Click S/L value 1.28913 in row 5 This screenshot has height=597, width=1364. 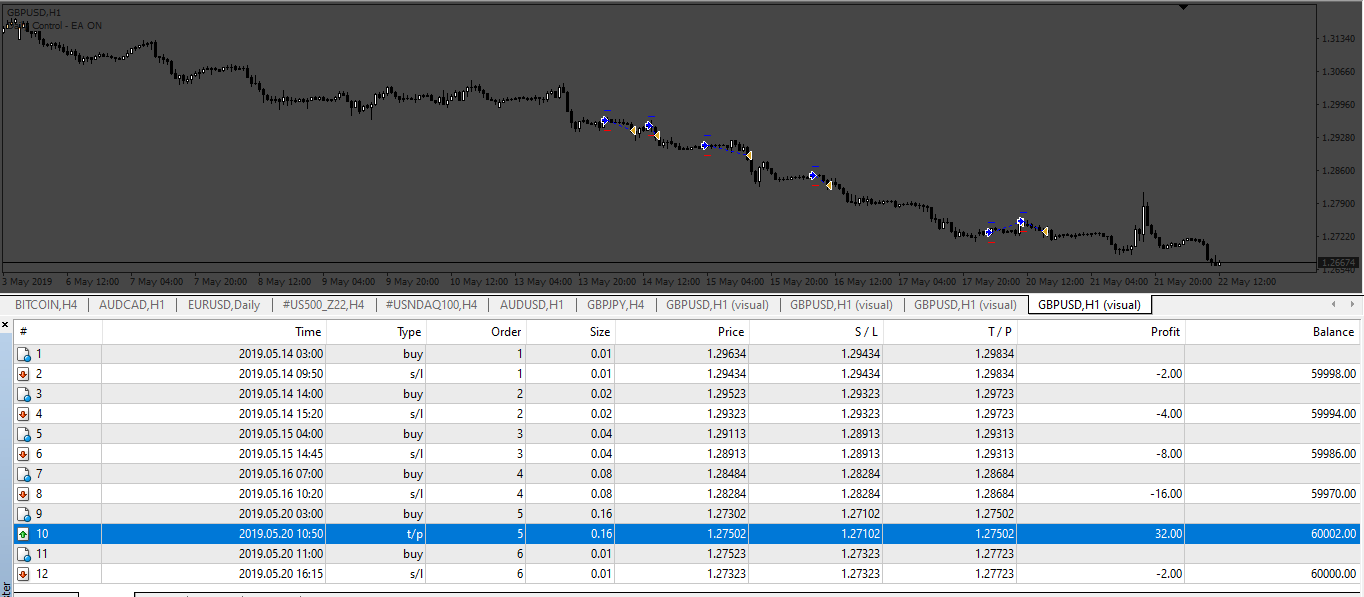pos(859,434)
